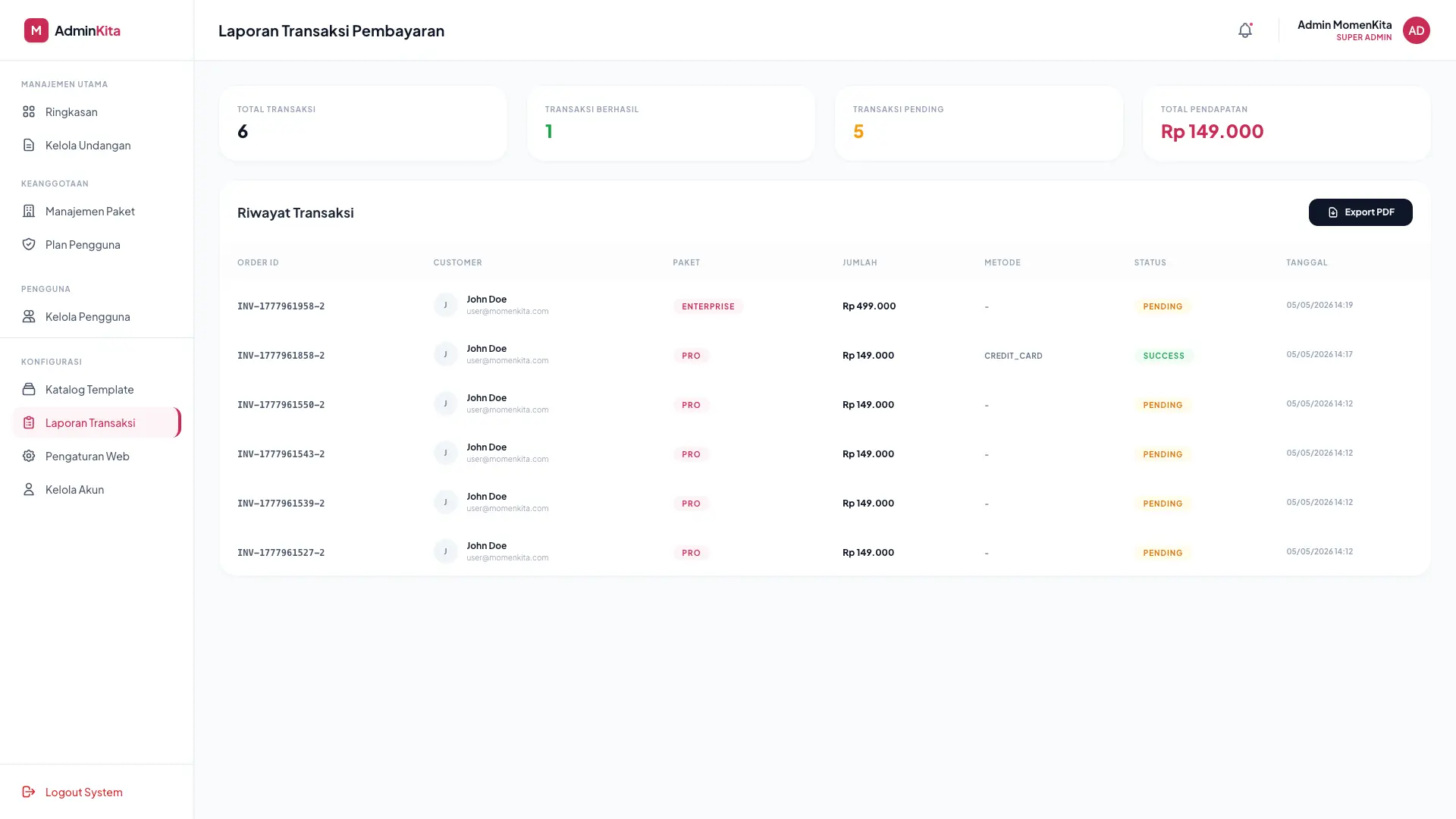Click the Kelola Akun person icon
This screenshot has width=1456, height=819.
29,489
